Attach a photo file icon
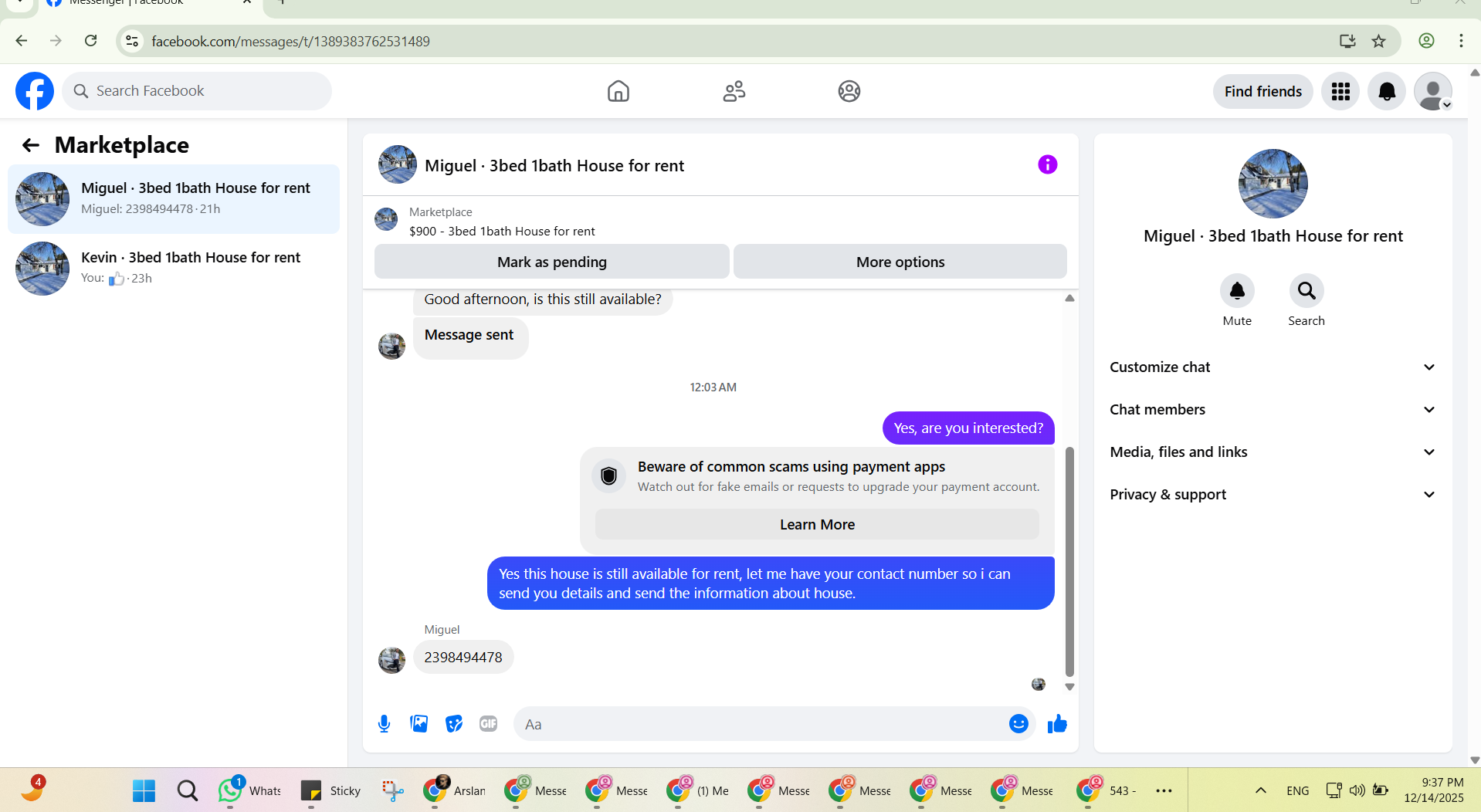This screenshot has width=1481, height=812. point(419,724)
